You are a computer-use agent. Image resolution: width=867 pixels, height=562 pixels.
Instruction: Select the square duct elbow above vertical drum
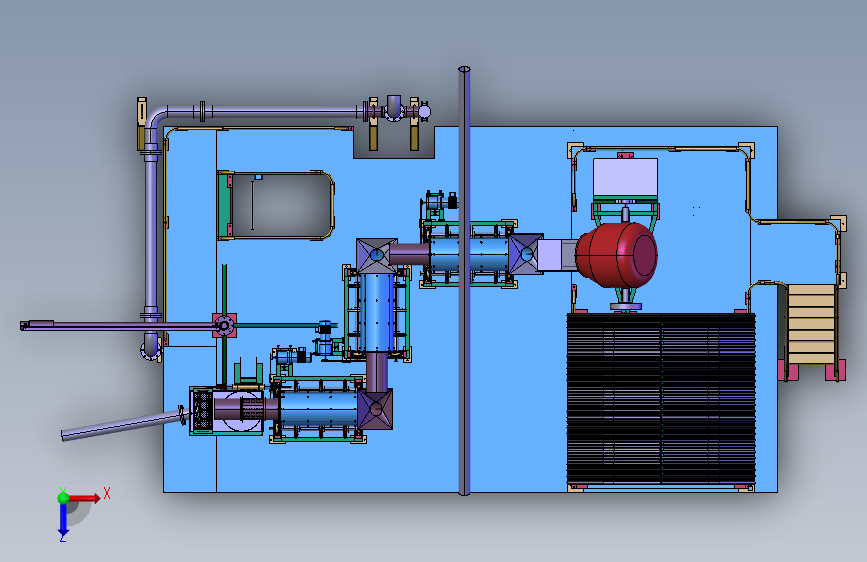tap(377, 256)
